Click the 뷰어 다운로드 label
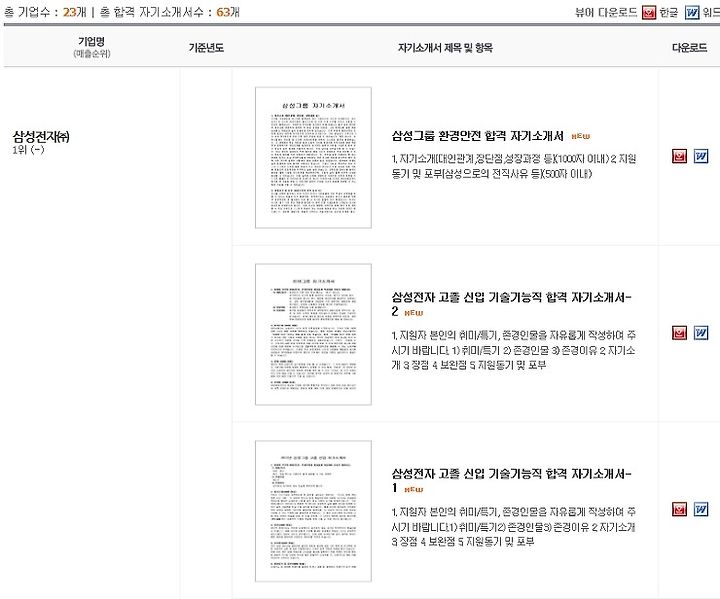Viewport: 720px width, 599px height. click(606, 12)
